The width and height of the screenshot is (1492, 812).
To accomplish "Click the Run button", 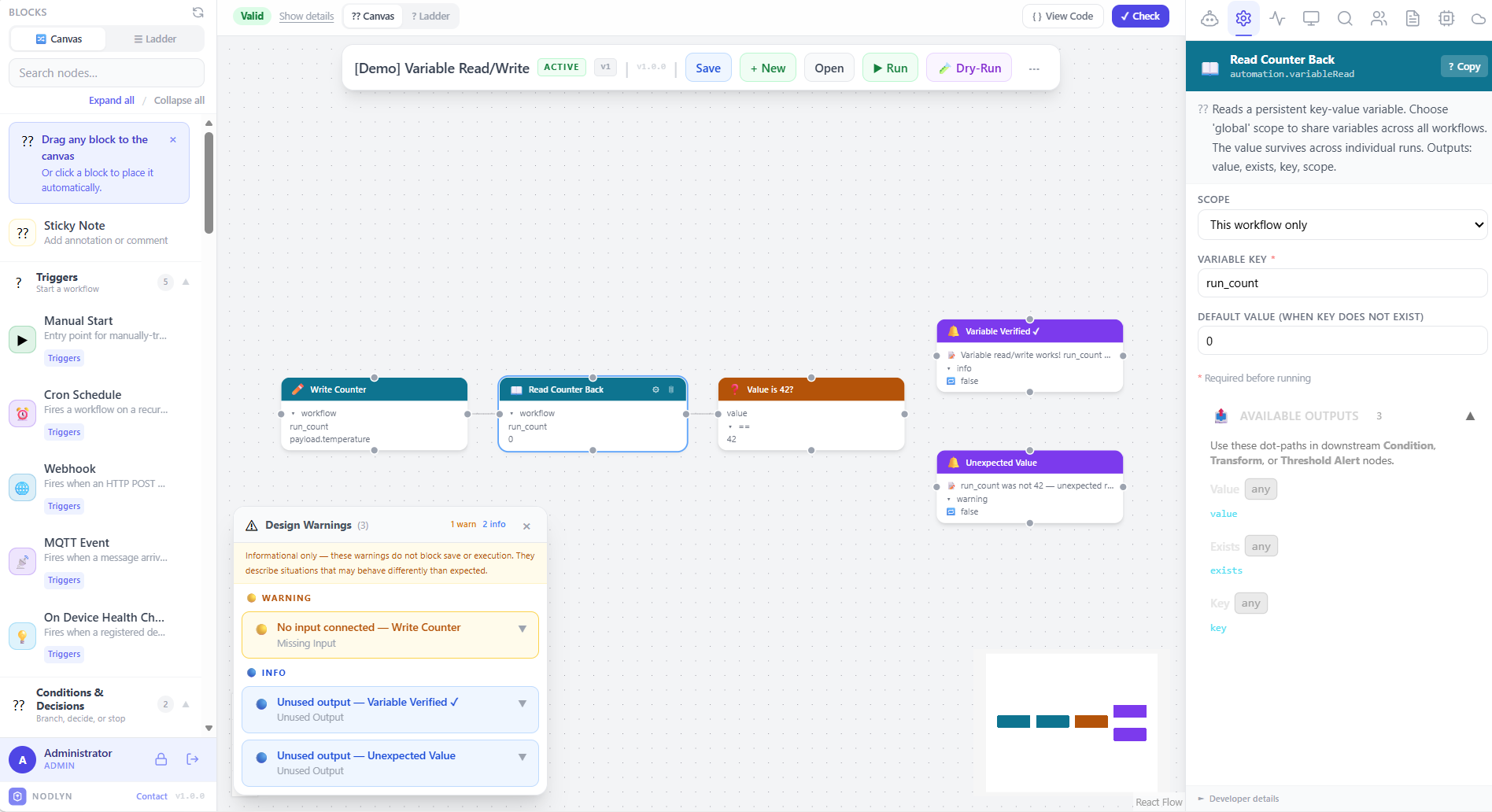I will [890, 68].
